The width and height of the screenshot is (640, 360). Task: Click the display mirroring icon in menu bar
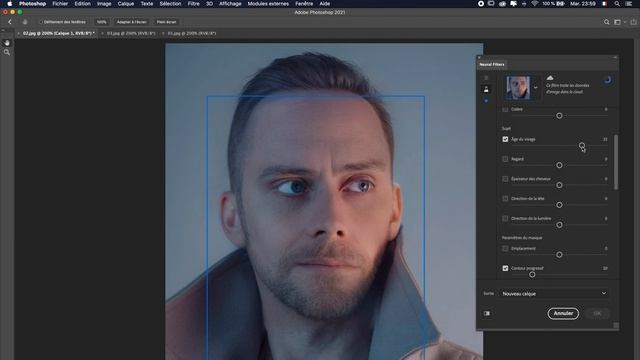pos(491,4)
